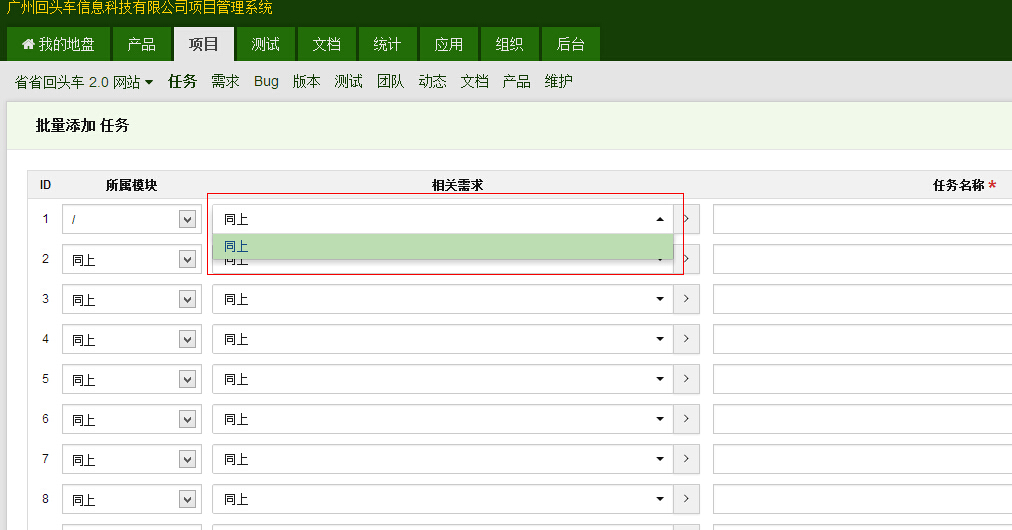
Task: Switch to the 应用 main tab
Action: pyautogui.click(x=449, y=44)
